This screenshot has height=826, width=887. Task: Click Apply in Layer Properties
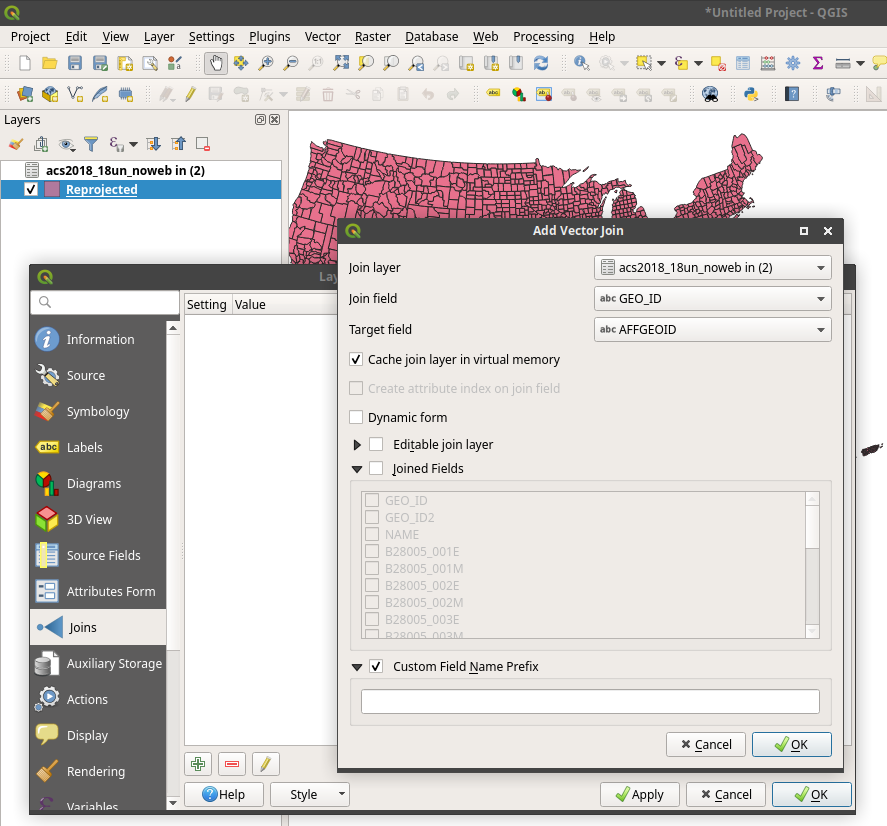click(x=640, y=794)
